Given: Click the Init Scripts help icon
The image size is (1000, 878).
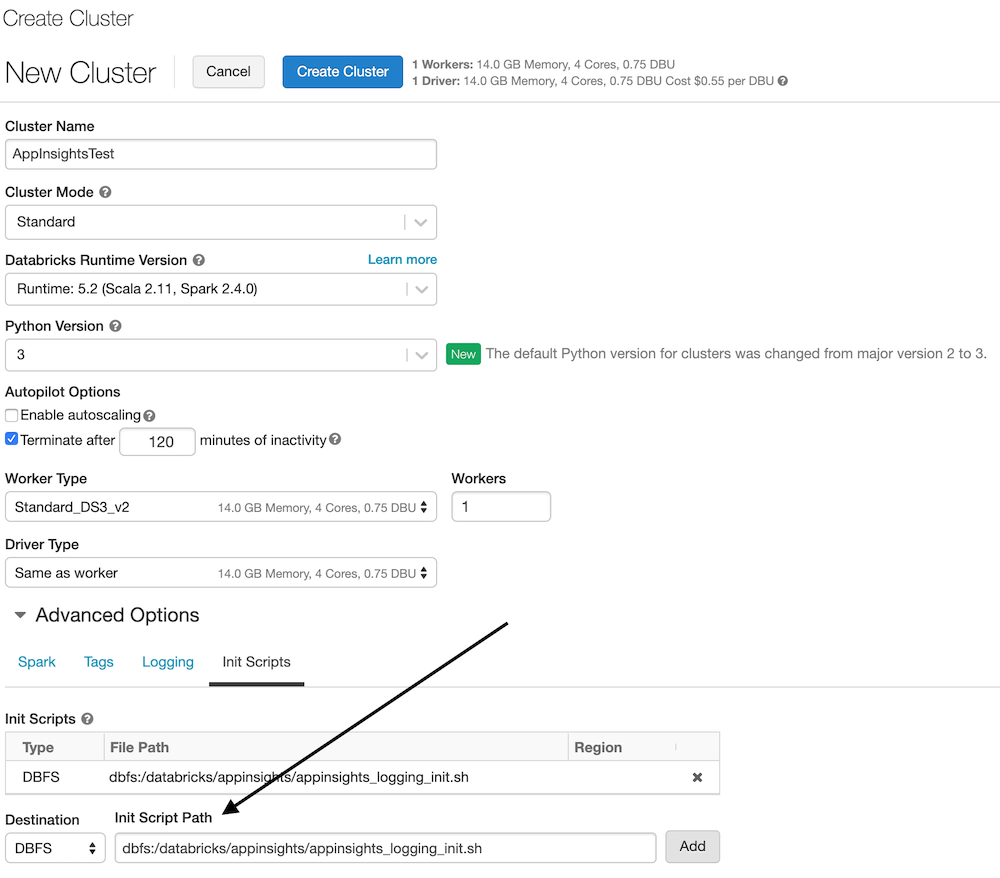Looking at the screenshot, I should pyautogui.click(x=87, y=719).
